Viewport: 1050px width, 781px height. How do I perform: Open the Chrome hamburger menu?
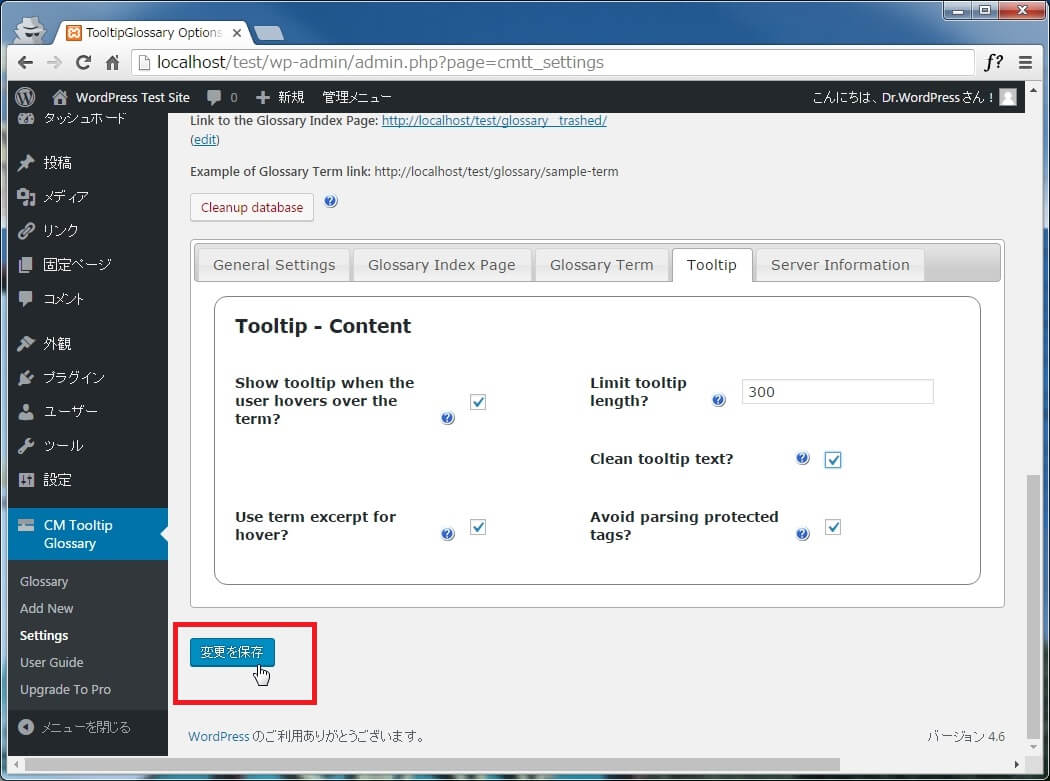(1025, 62)
